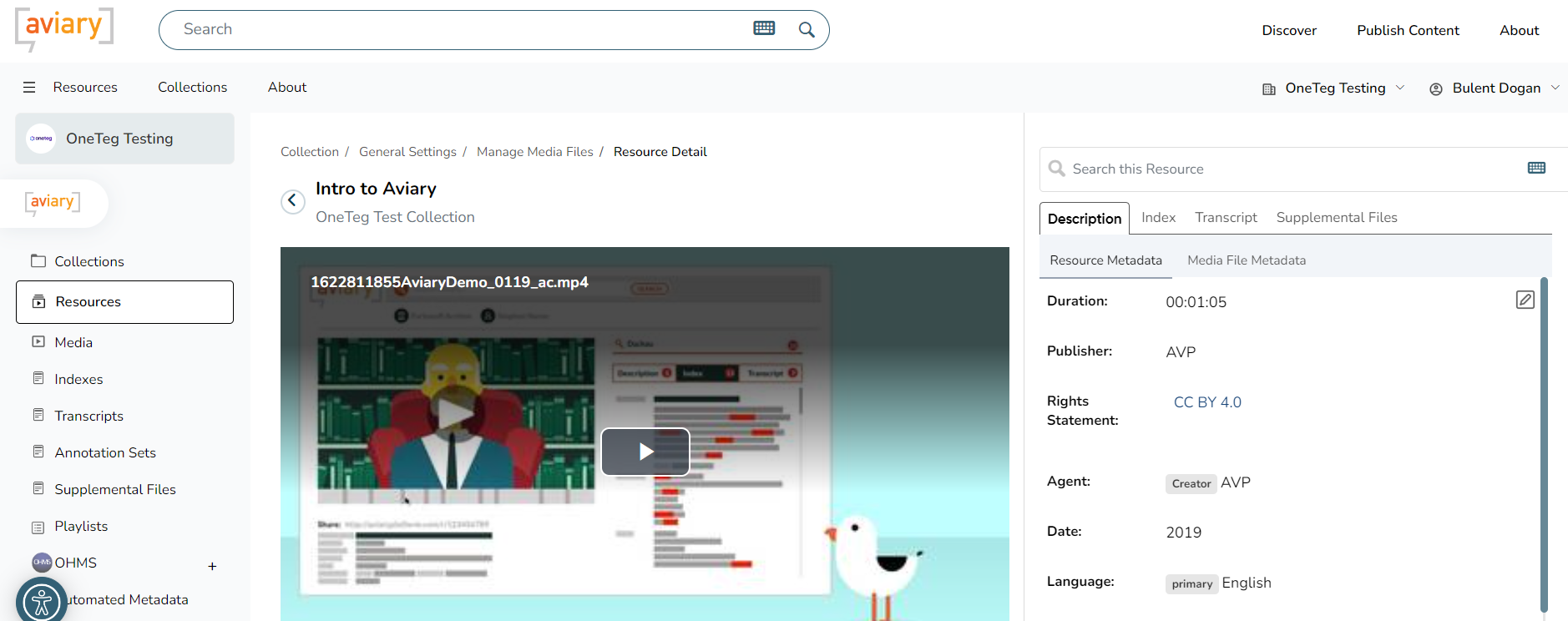Open the CC BY 4.0 rights link

click(1206, 402)
